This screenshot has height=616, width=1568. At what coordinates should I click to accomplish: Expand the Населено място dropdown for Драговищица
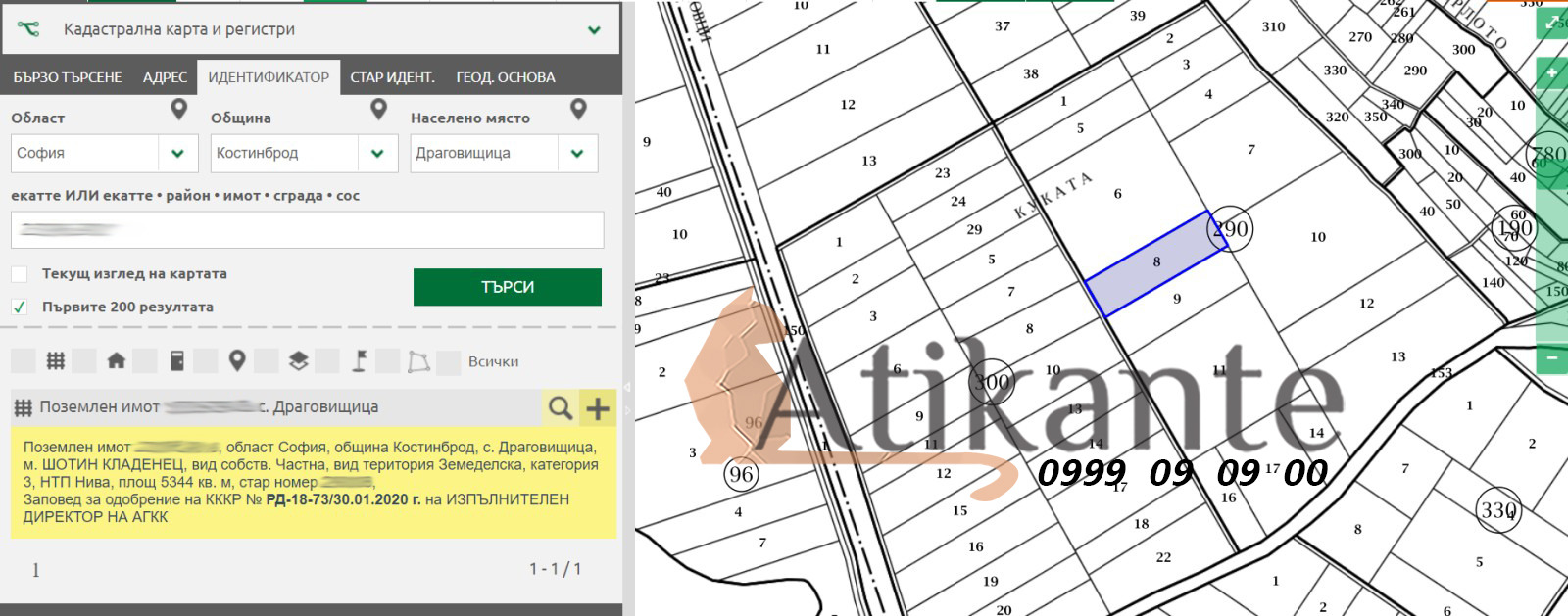577,154
